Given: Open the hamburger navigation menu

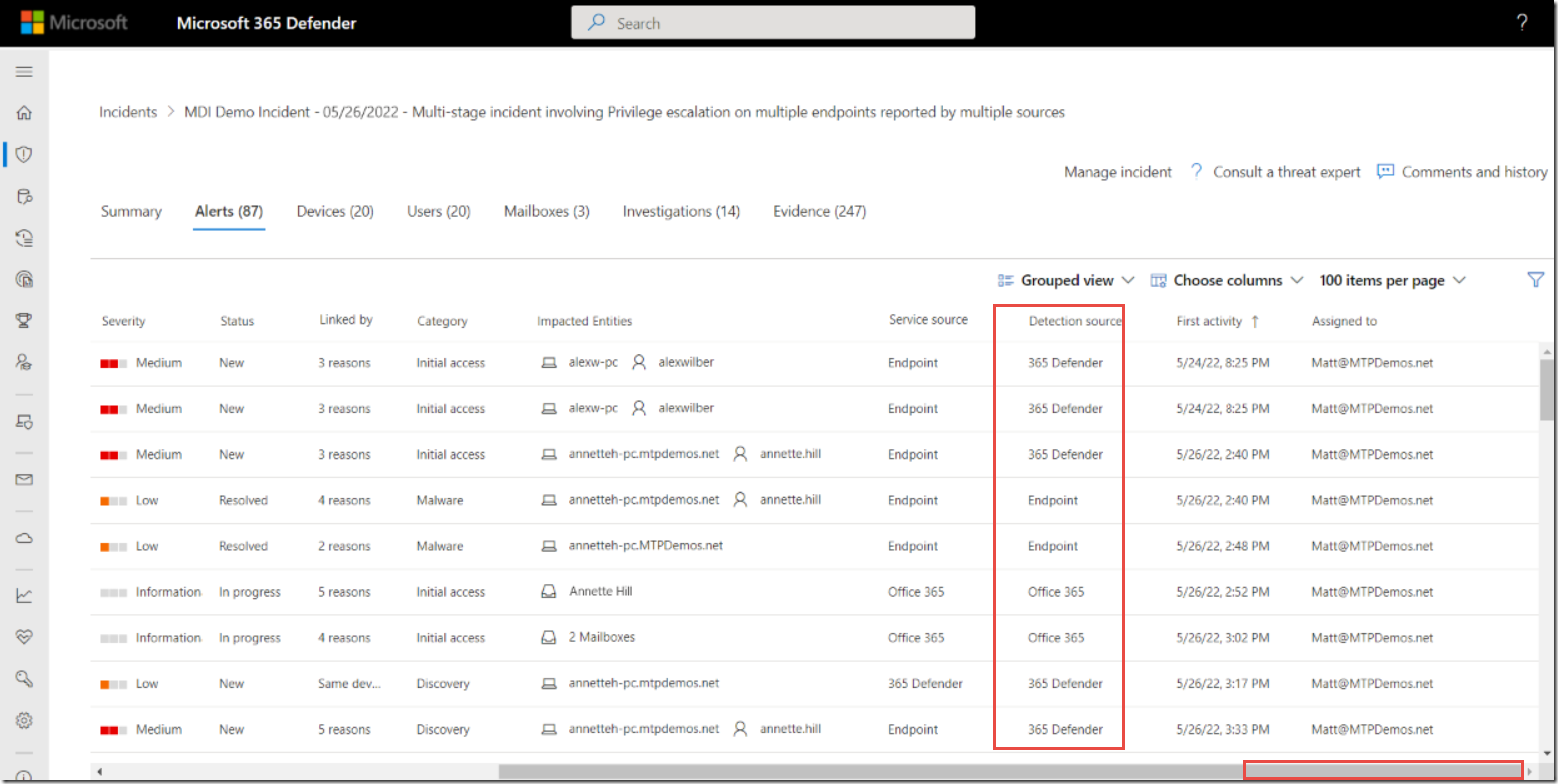Looking at the screenshot, I should 24,72.
